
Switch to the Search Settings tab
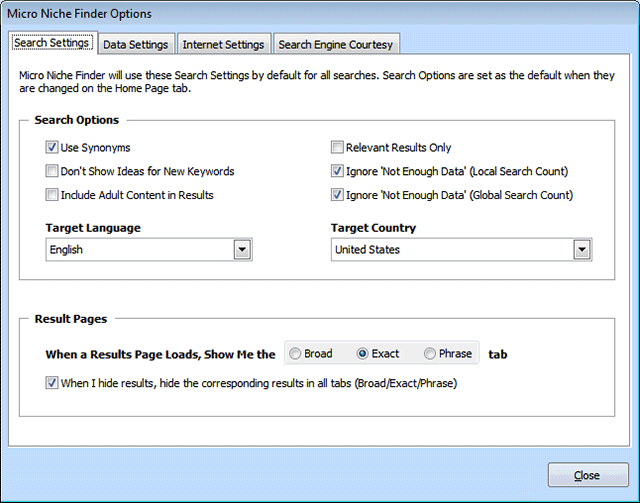click(52, 43)
